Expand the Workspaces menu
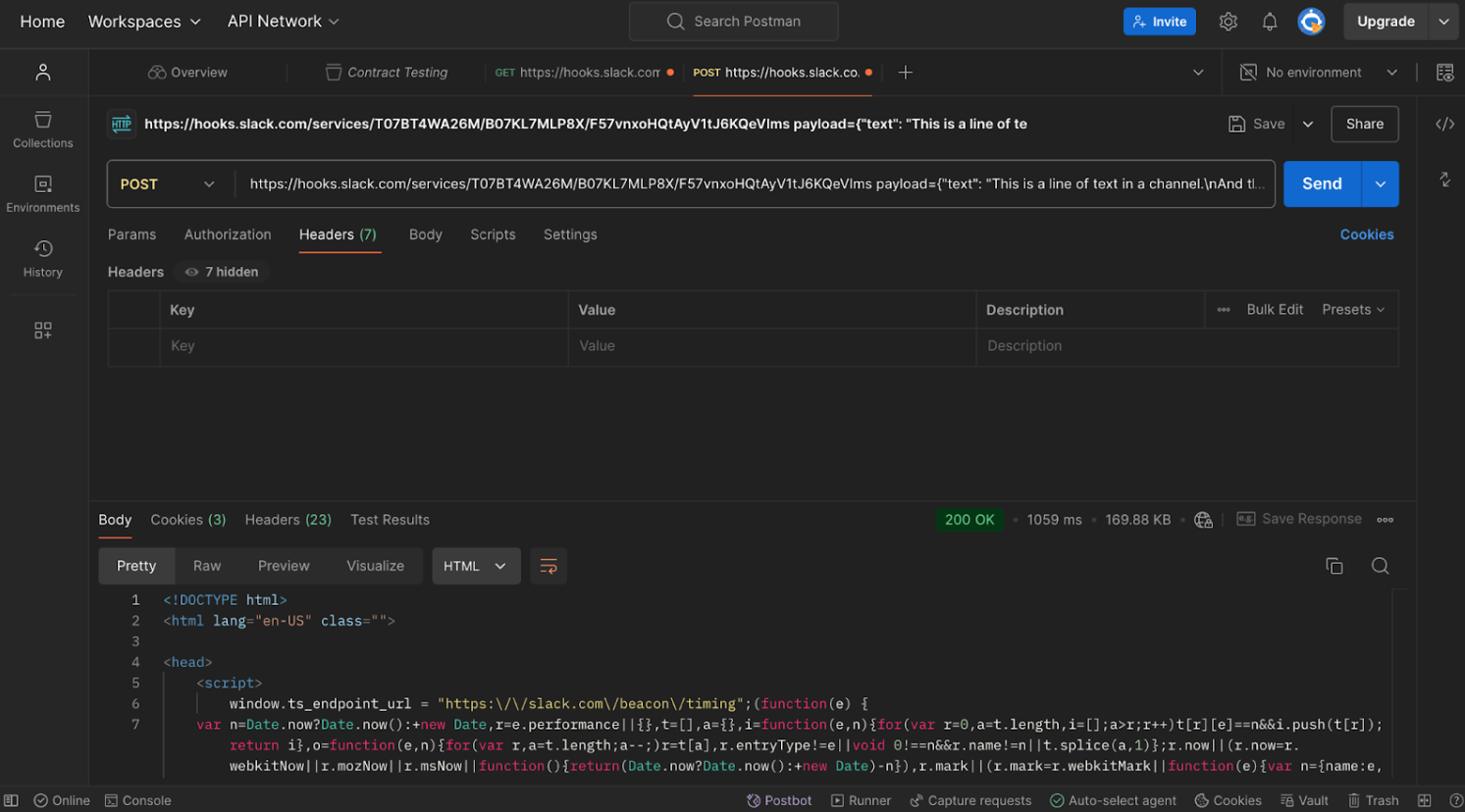The width and height of the screenshot is (1465, 812). (144, 22)
